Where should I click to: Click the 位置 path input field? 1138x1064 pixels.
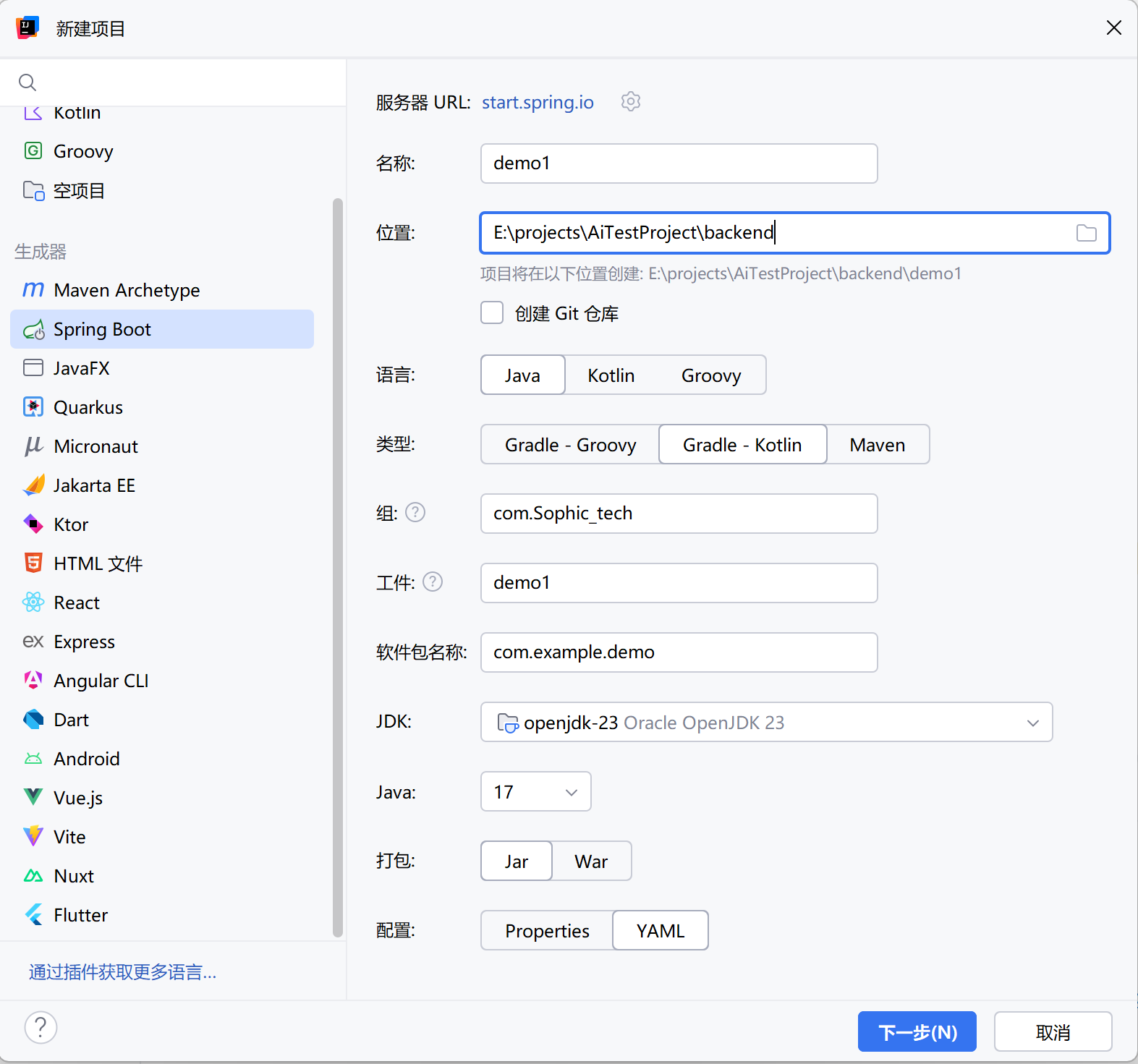point(795,233)
